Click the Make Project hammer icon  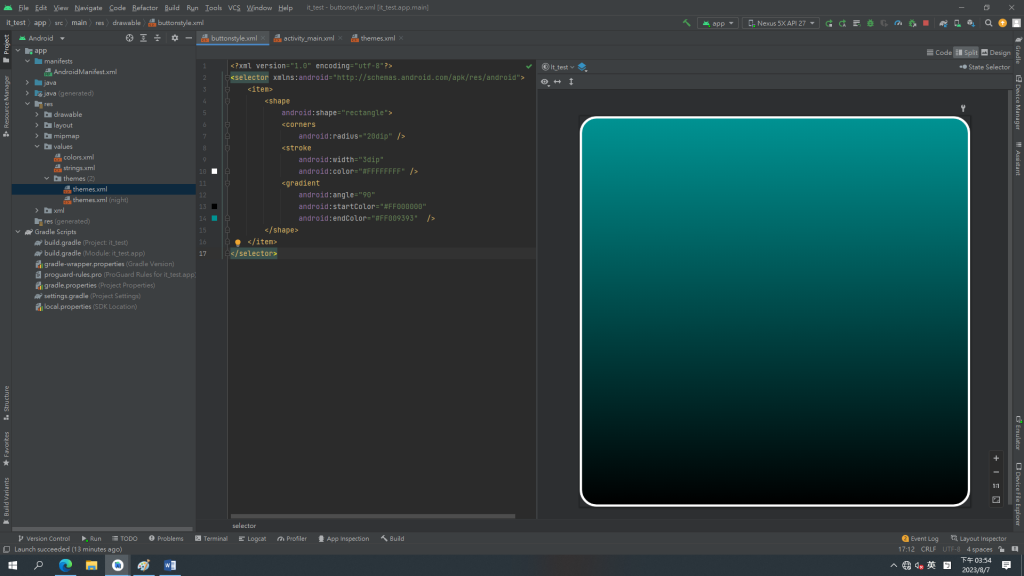[686, 23]
